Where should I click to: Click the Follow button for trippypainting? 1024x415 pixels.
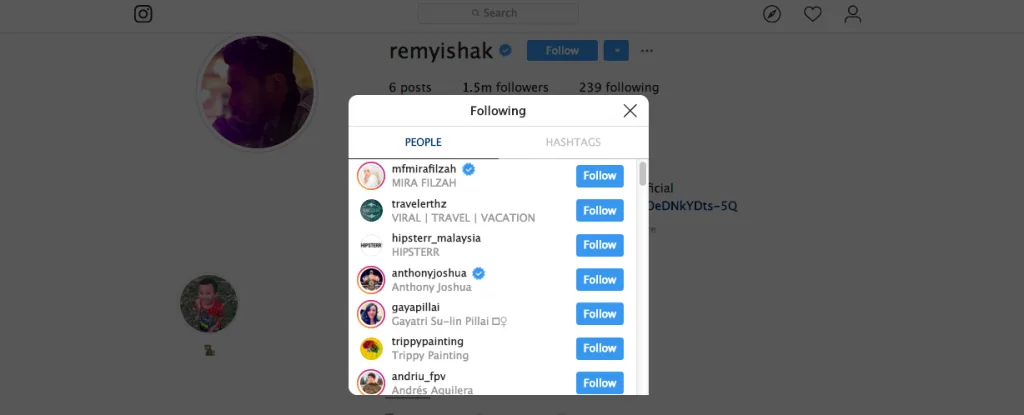click(x=600, y=348)
